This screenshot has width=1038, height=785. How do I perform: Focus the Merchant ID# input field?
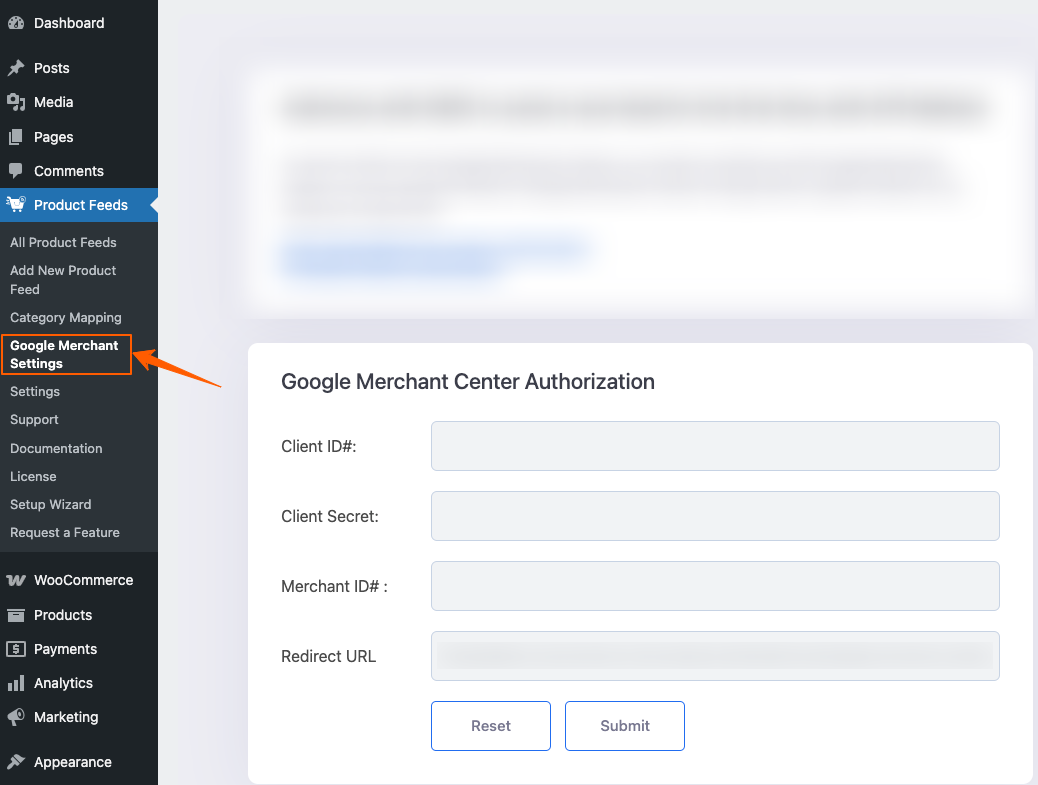click(715, 586)
